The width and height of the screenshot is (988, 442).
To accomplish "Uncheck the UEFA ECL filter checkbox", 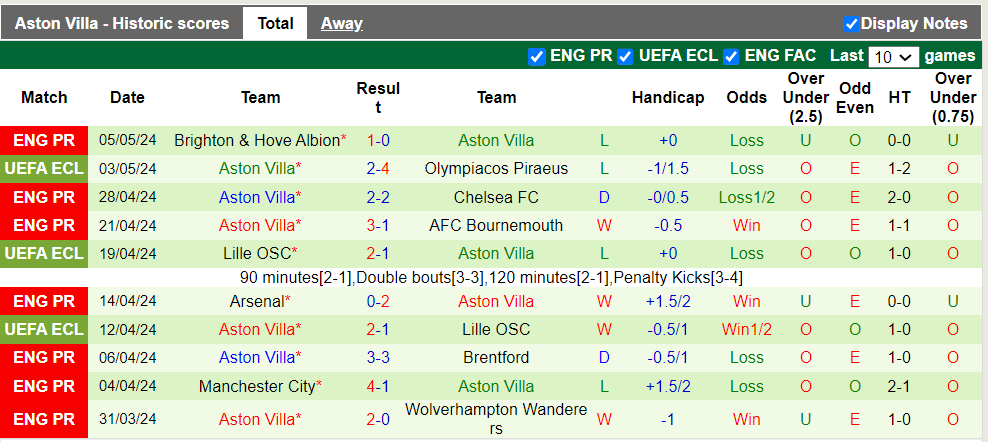I will click(626, 56).
